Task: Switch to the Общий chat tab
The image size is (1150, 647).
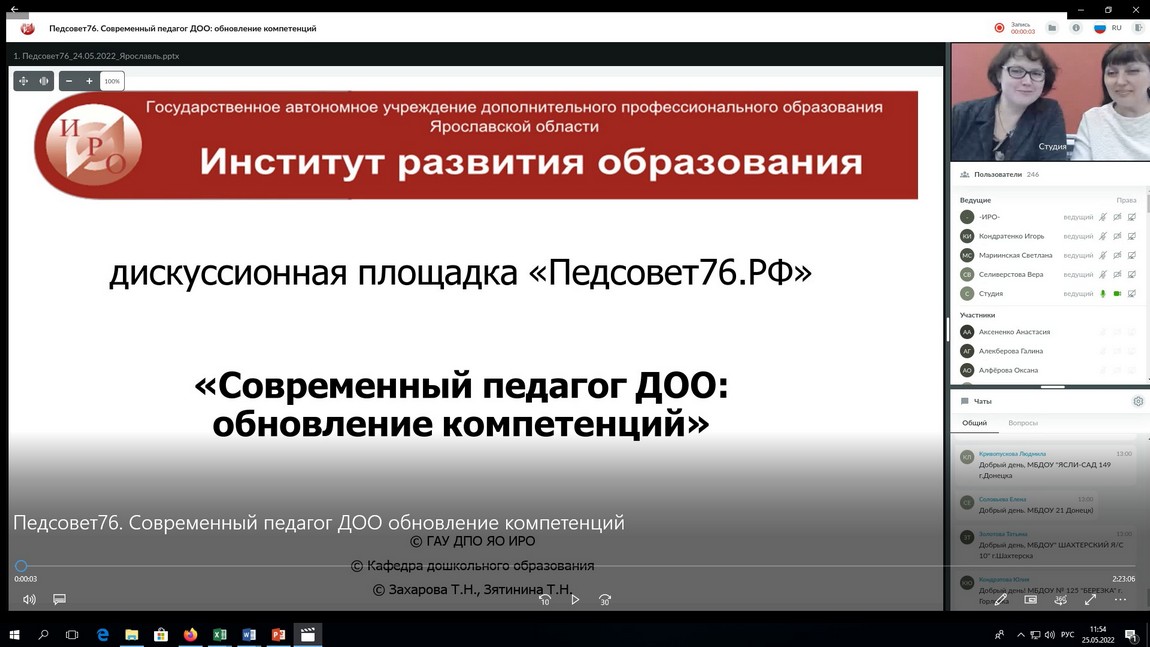Action: tap(974, 423)
